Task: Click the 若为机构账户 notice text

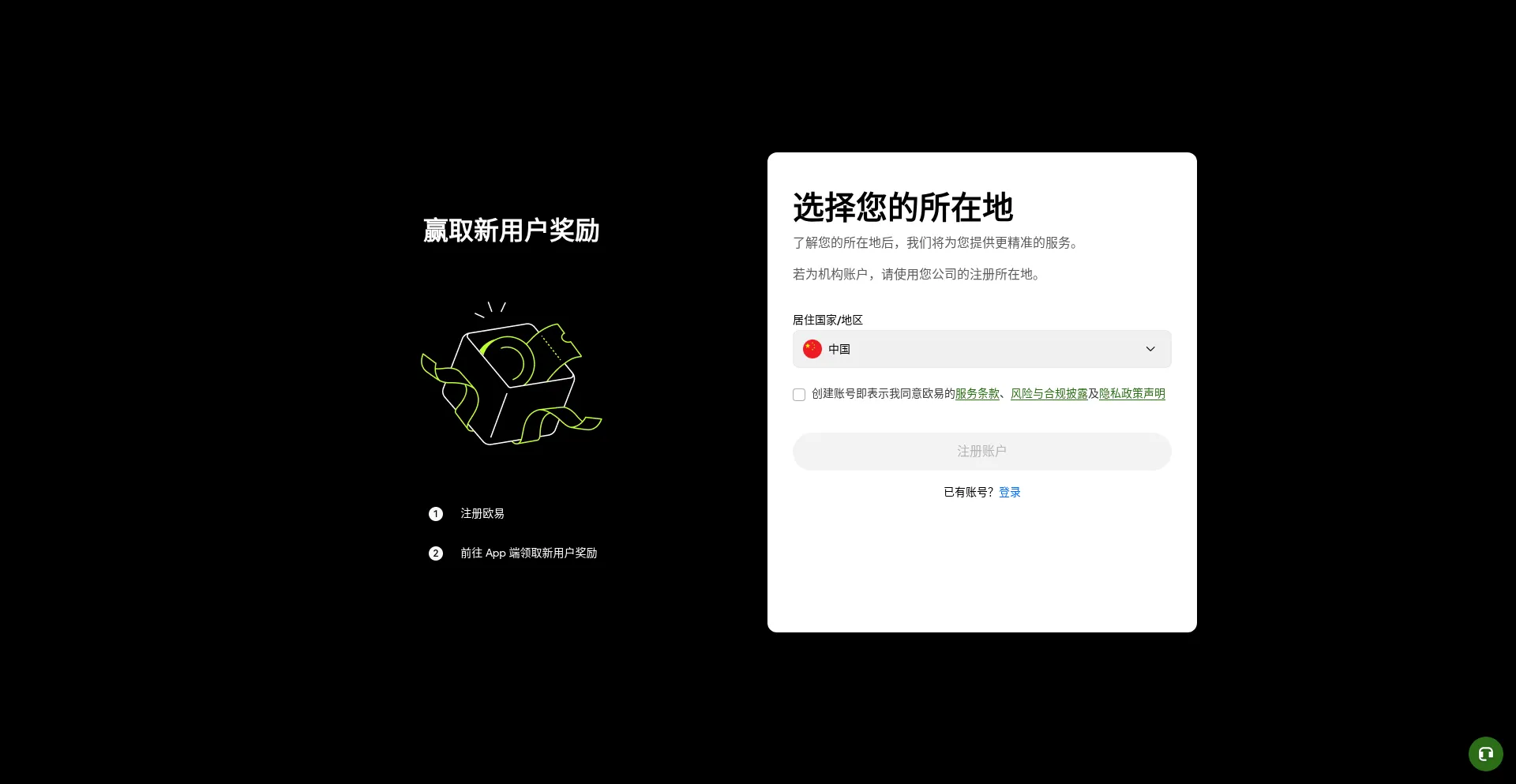Action: pos(917,274)
